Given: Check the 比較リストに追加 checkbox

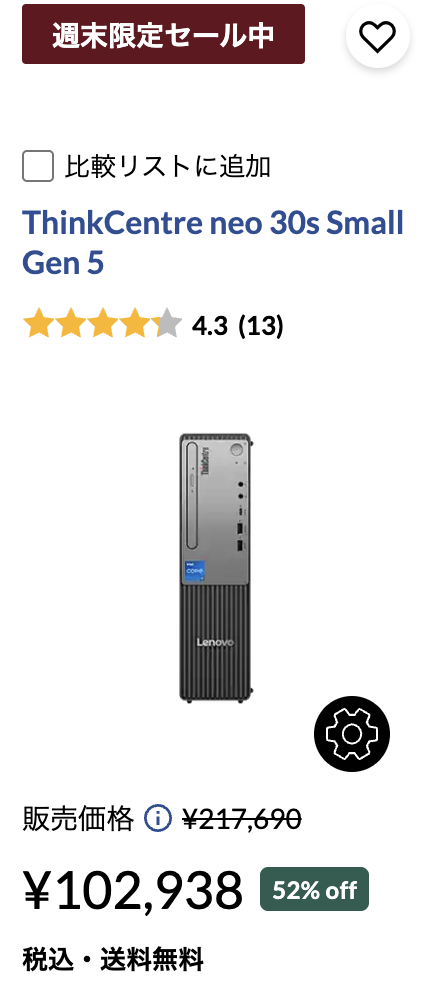Looking at the screenshot, I should (x=38, y=166).
